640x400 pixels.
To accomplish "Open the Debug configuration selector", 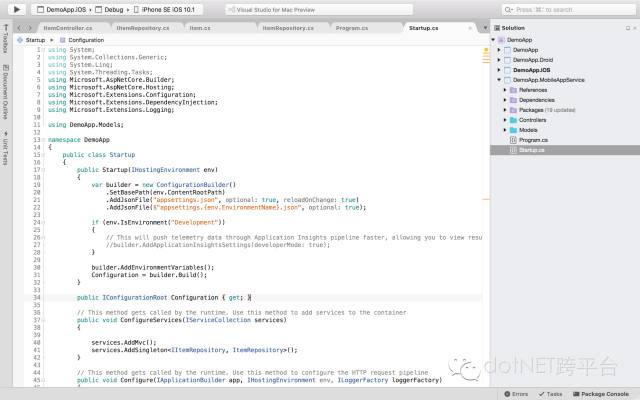I will coord(109,9).
